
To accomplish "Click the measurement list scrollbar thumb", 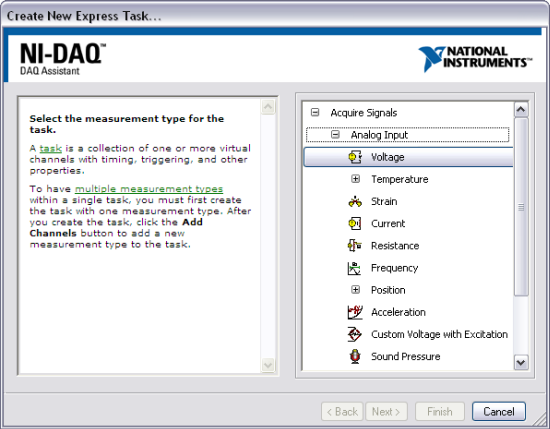I will coord(521,207).
